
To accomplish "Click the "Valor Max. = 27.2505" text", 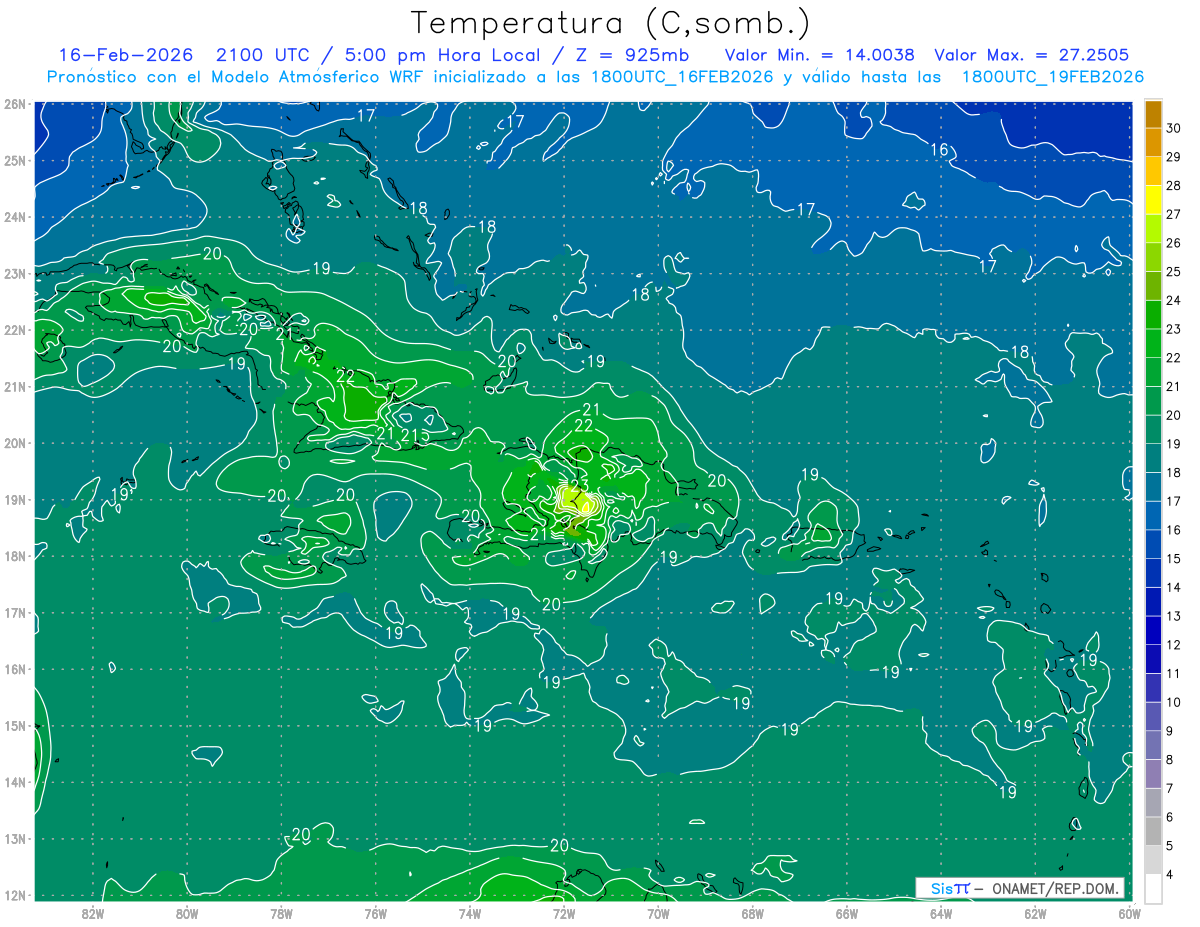I will click(1031, 55).
